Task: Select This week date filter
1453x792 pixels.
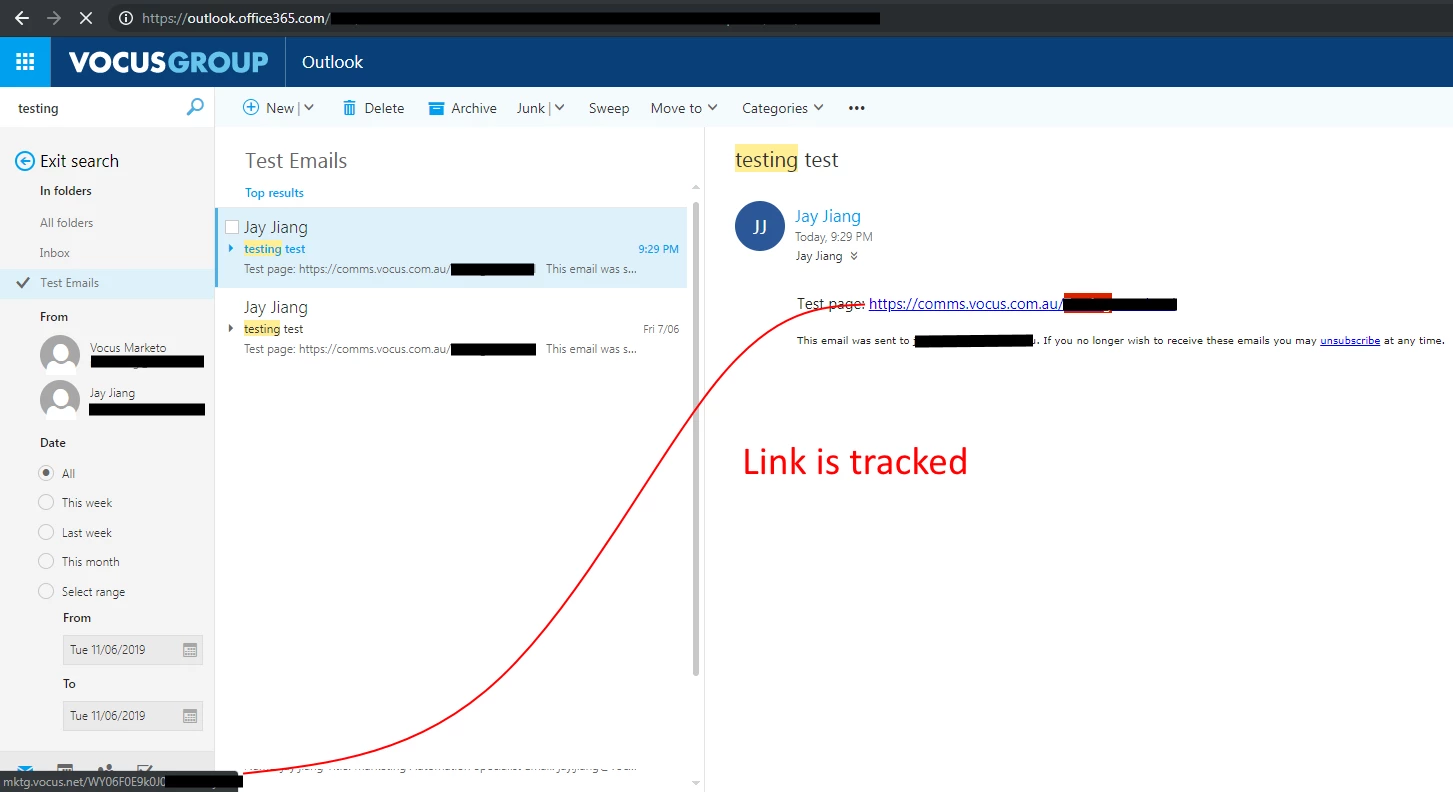Action: point(46,502)
